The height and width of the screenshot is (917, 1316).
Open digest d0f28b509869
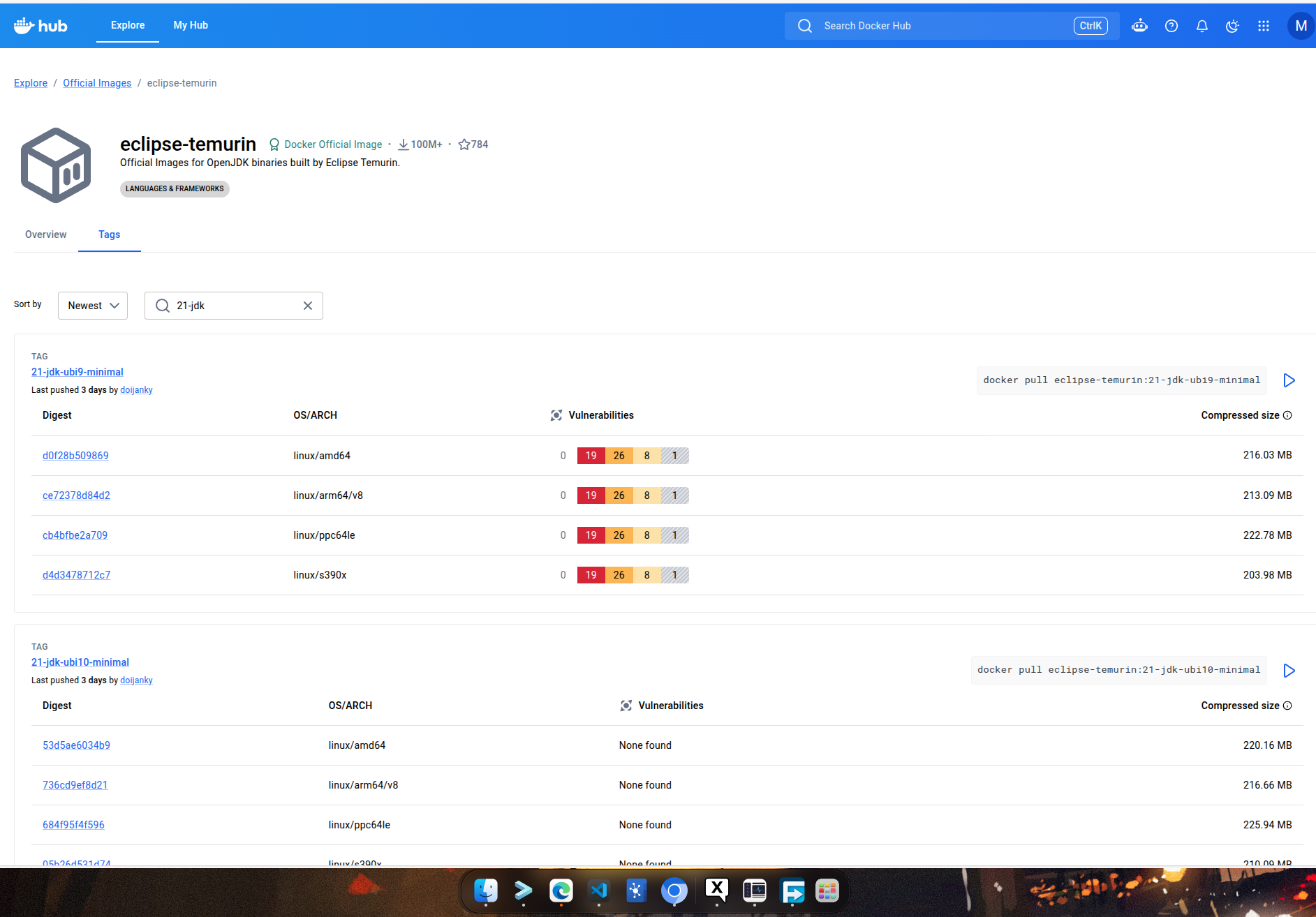click(75, 456)
